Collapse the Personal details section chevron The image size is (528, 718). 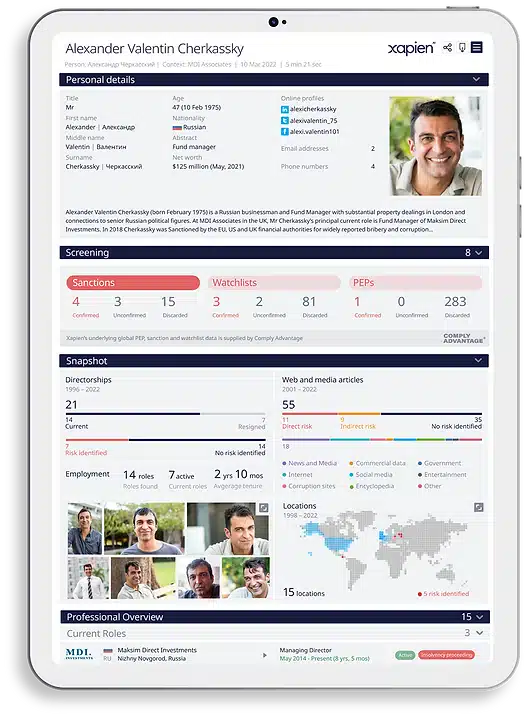(476, 79)
